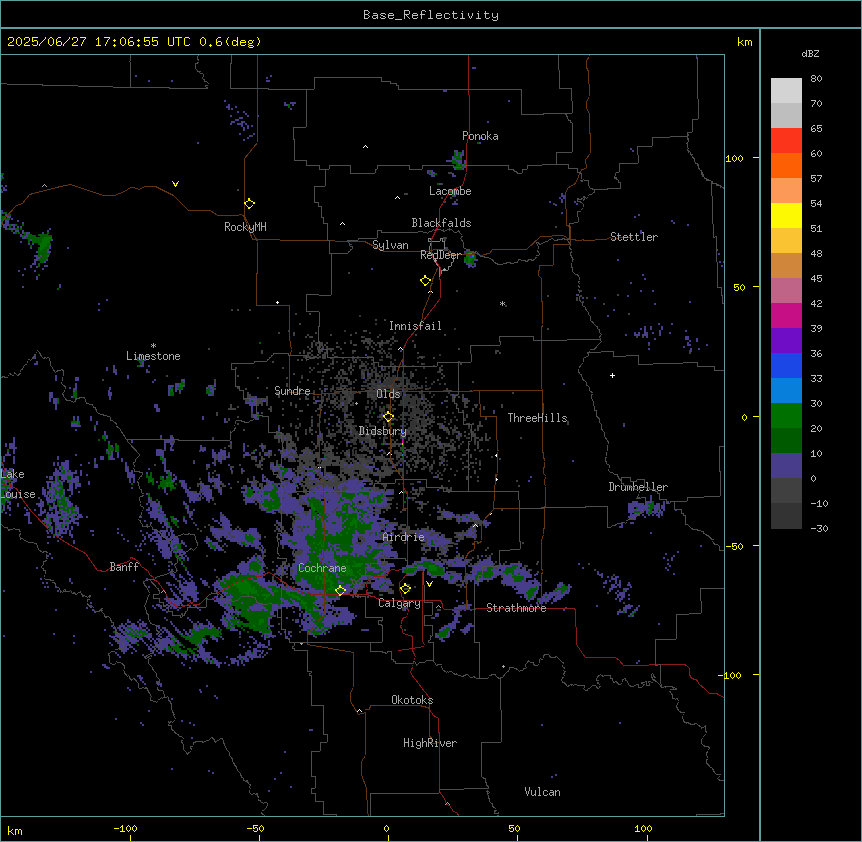Click the 65 value in the dBZ legend
862x842 pixels.
coord(816,129)
